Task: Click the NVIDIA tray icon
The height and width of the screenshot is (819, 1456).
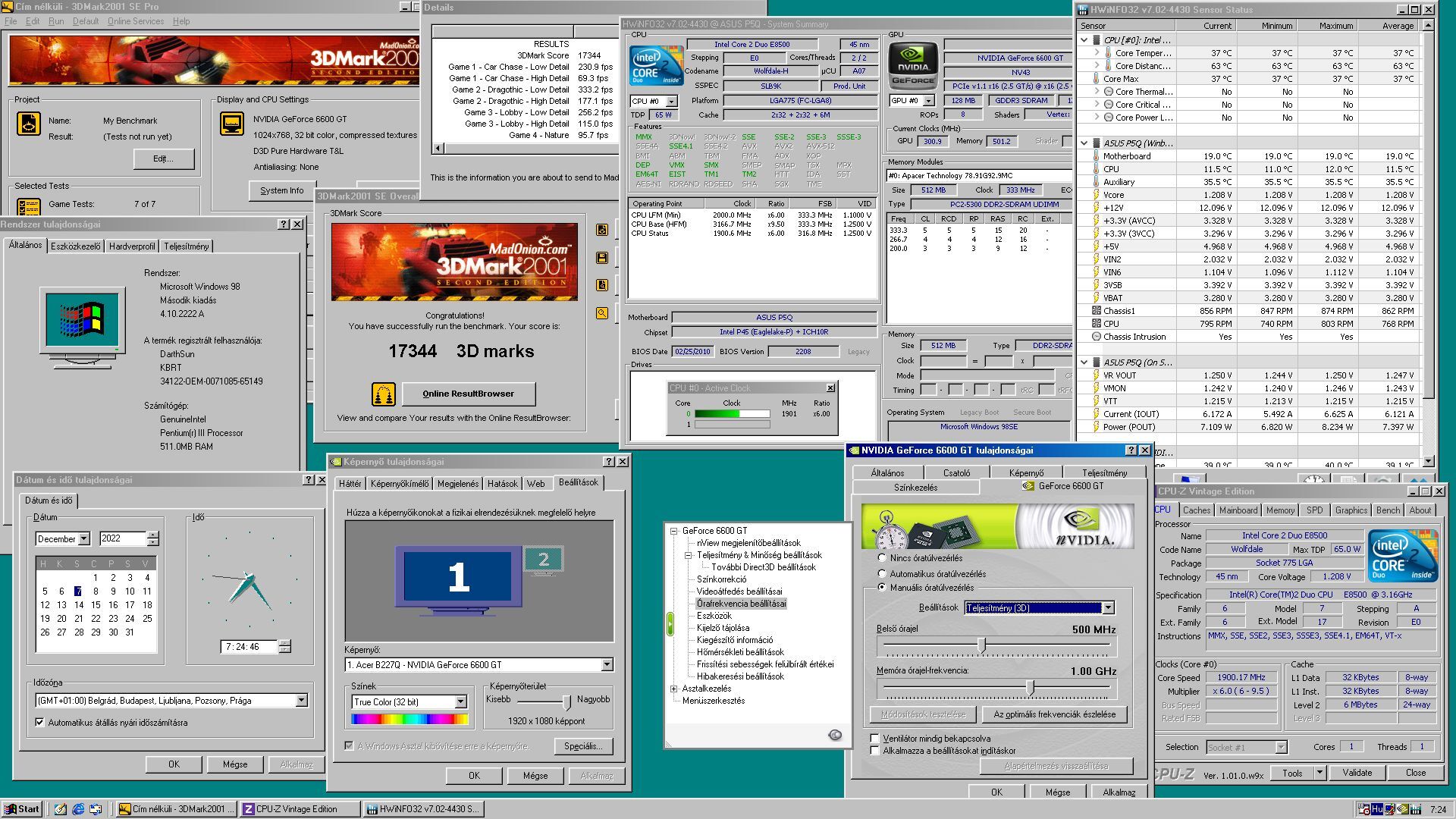Action: click(x=1402, y=809)
